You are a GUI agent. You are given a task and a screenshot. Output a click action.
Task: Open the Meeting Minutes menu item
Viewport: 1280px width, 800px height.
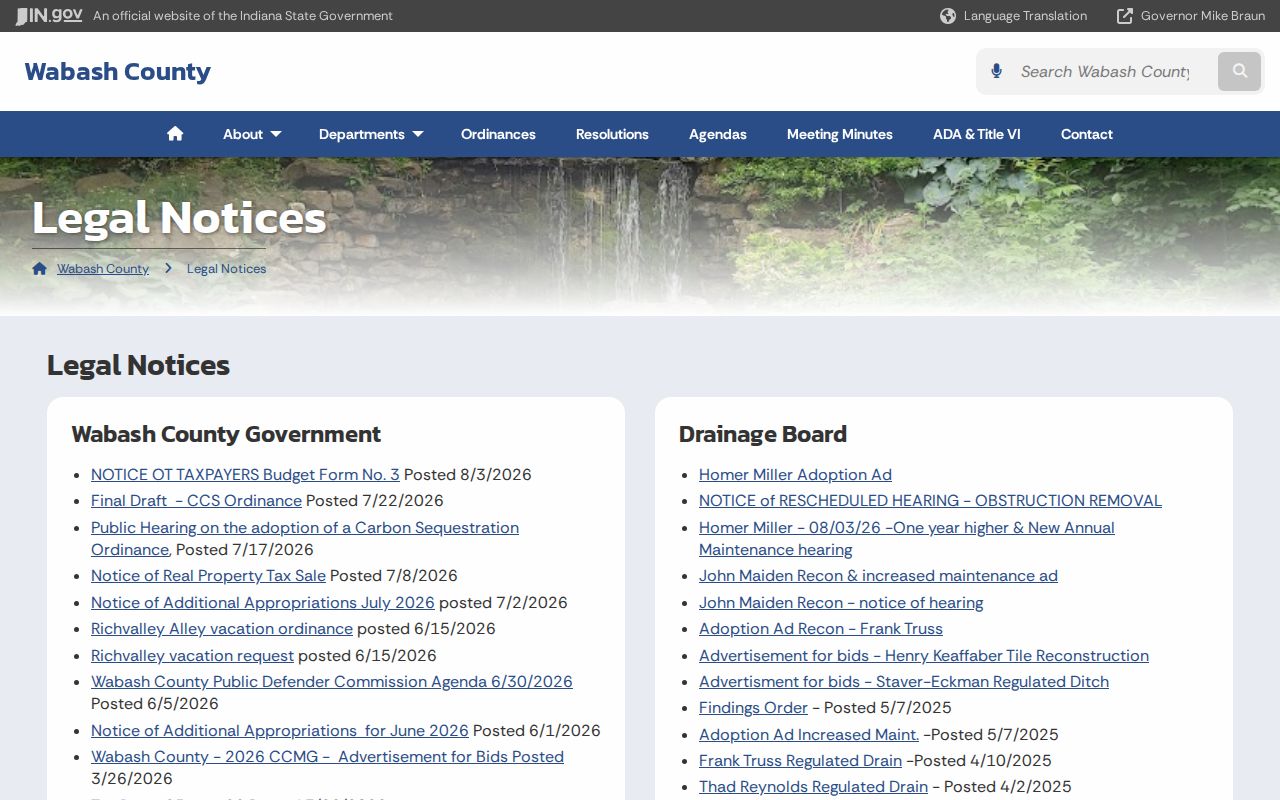coord(840,134)
